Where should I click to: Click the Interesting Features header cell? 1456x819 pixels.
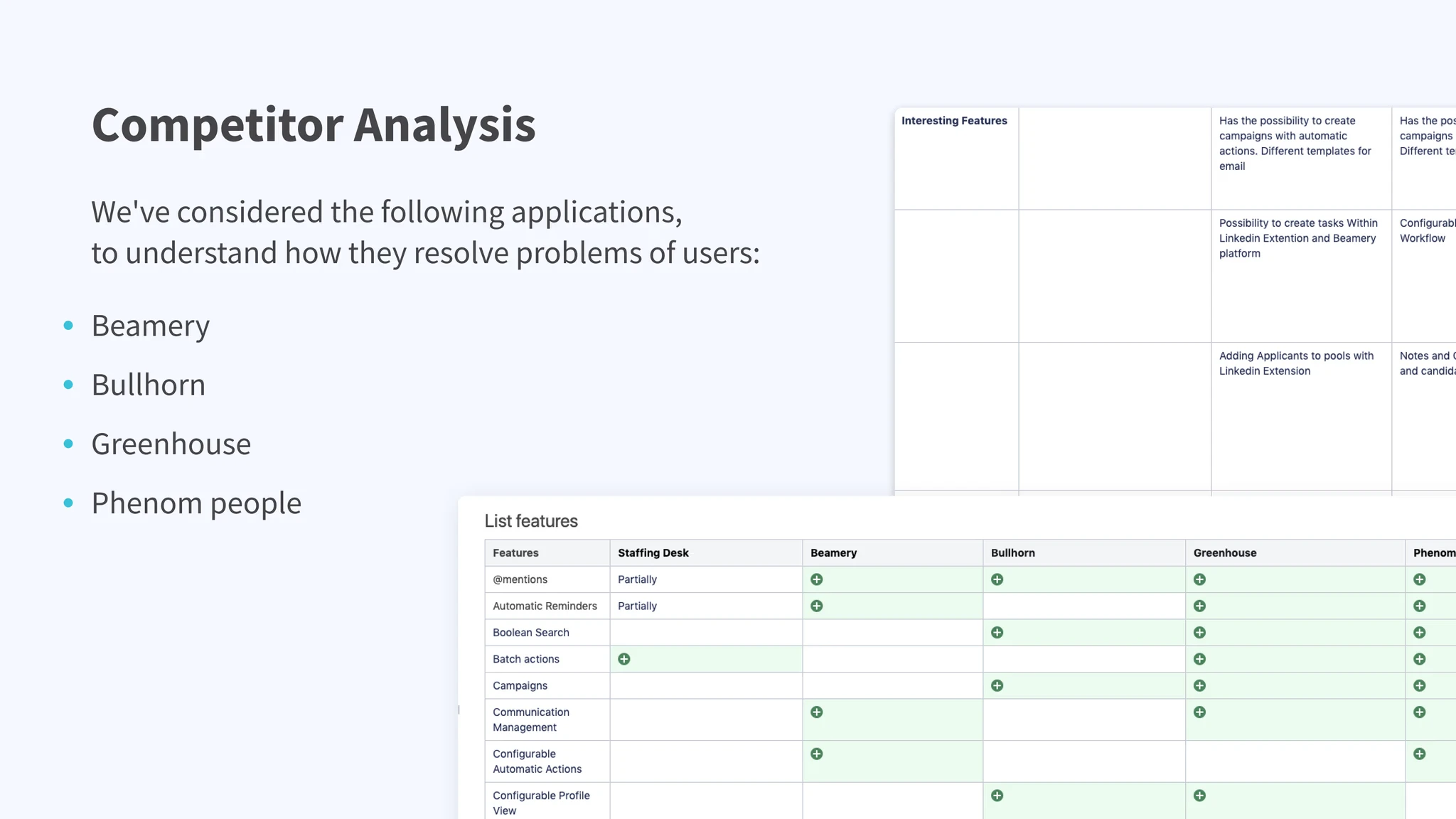tap(954, 121)
